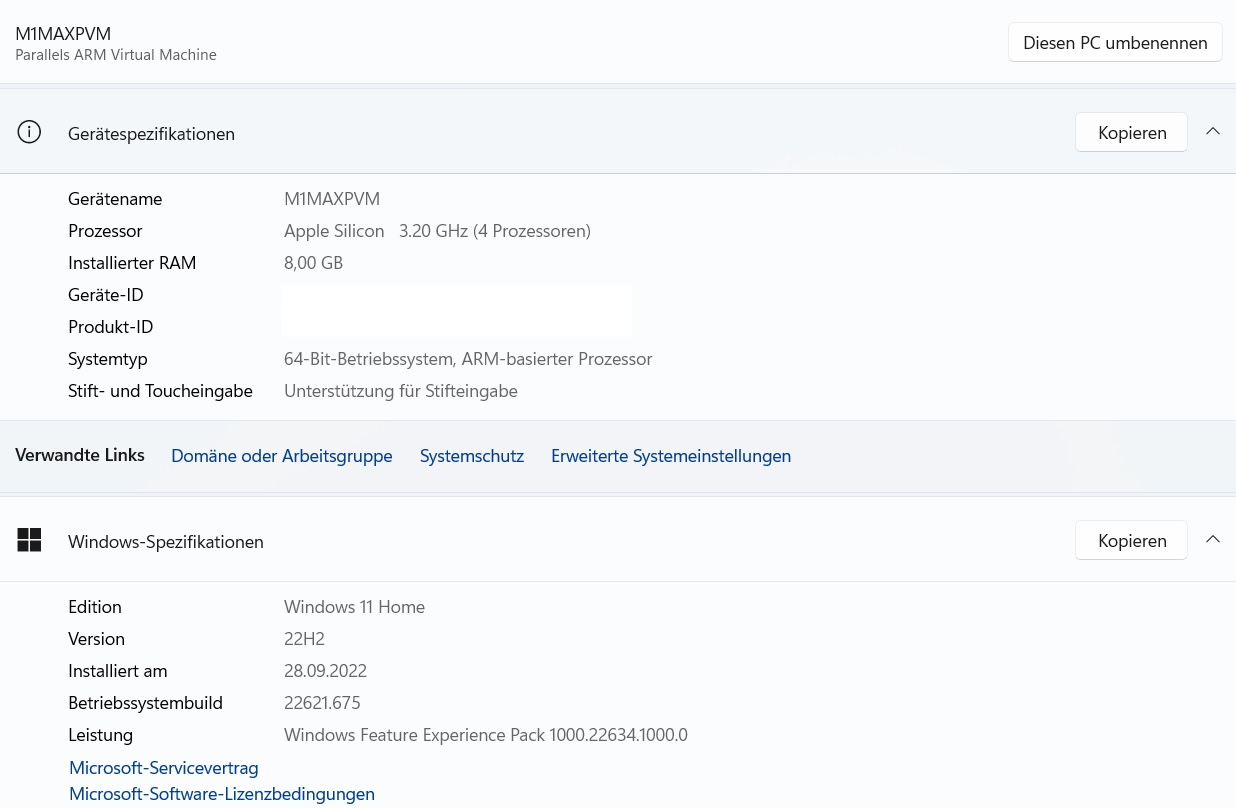Select the Windows Feature Experience Pack value
The width and height of the screenshot is (1236, 808).
tap(486, 735)
